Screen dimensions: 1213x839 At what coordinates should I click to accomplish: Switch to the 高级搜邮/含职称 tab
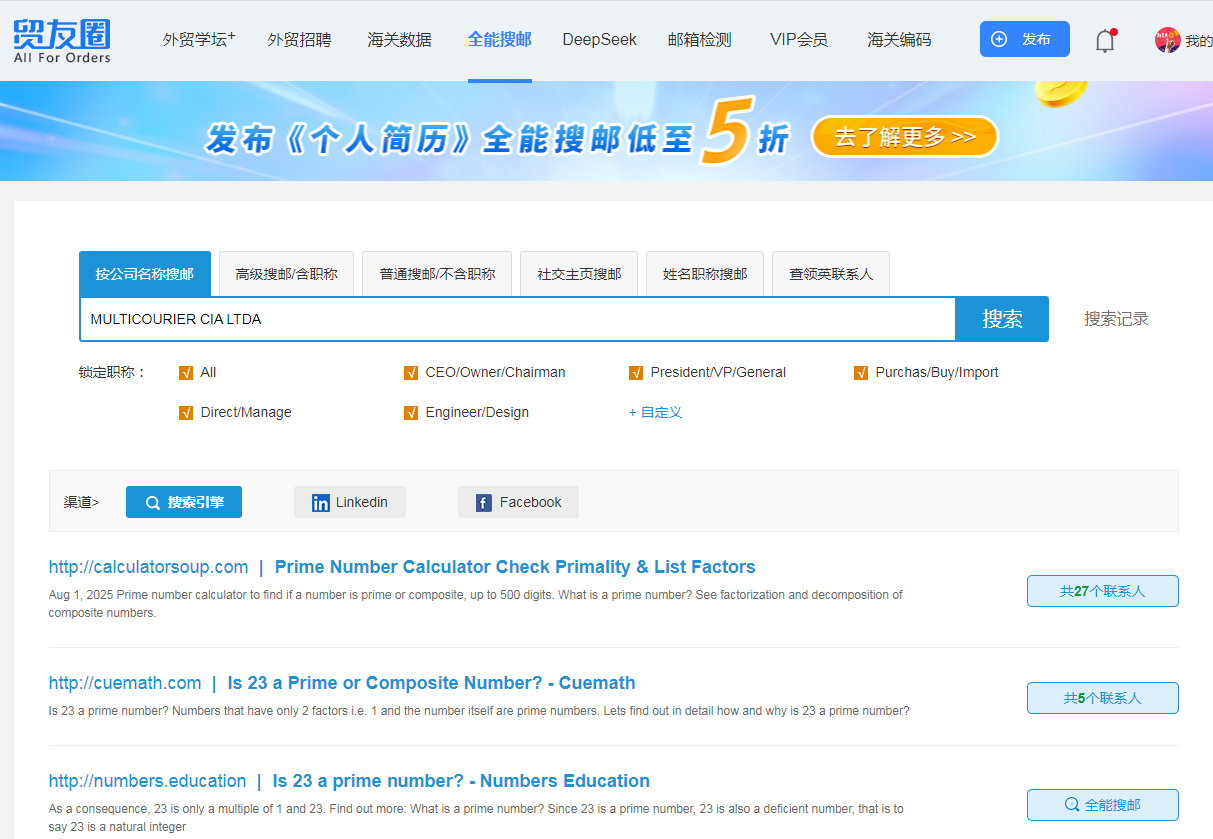click(x=286, y=274)
